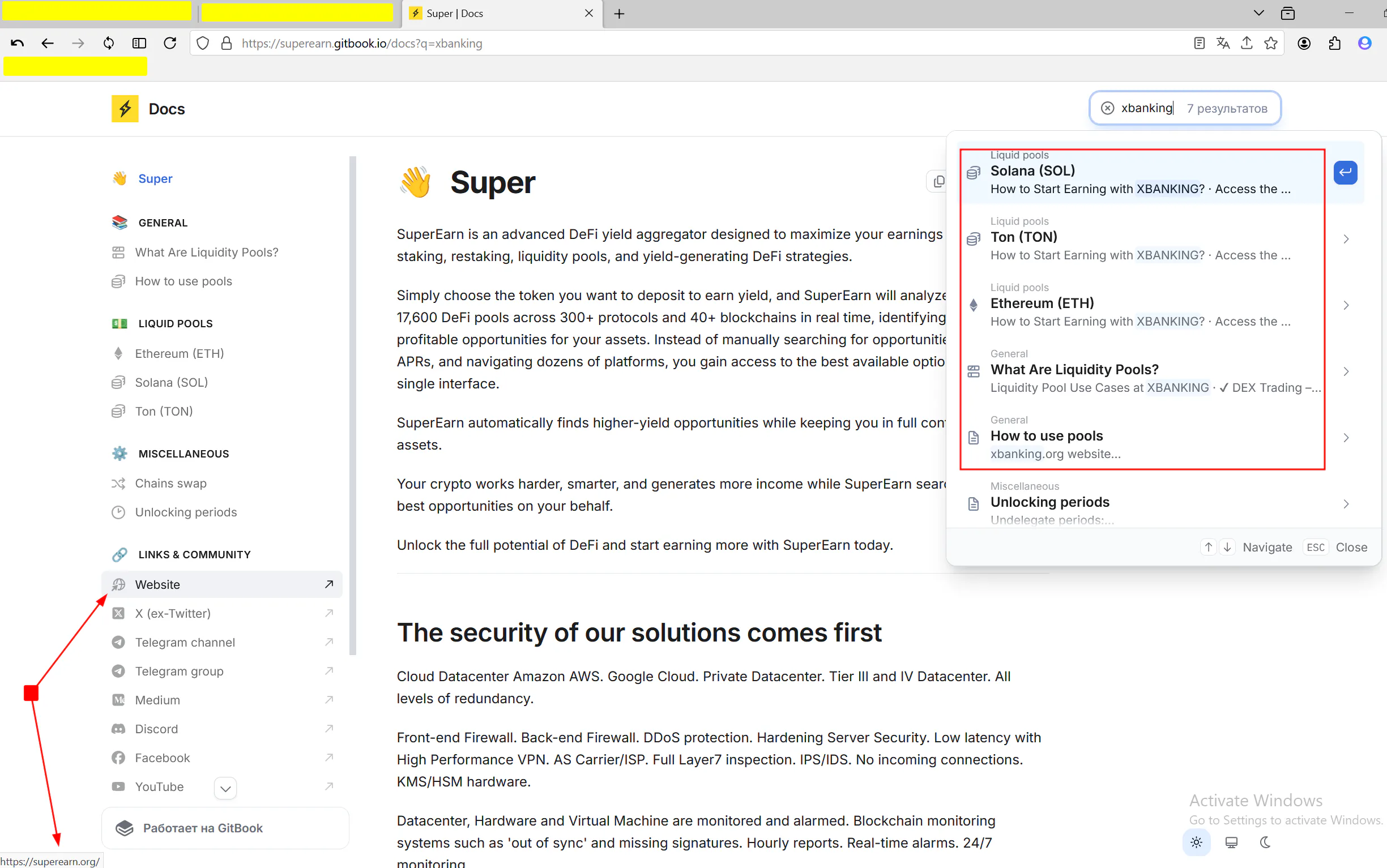Click the Facebook icon in the sidebar

(118, 758)
